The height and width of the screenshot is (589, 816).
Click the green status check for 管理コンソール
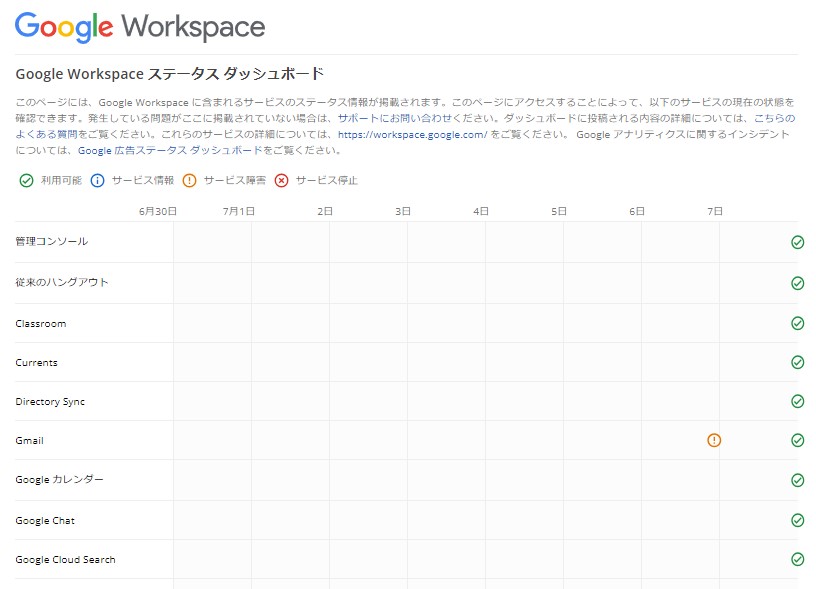797,242
